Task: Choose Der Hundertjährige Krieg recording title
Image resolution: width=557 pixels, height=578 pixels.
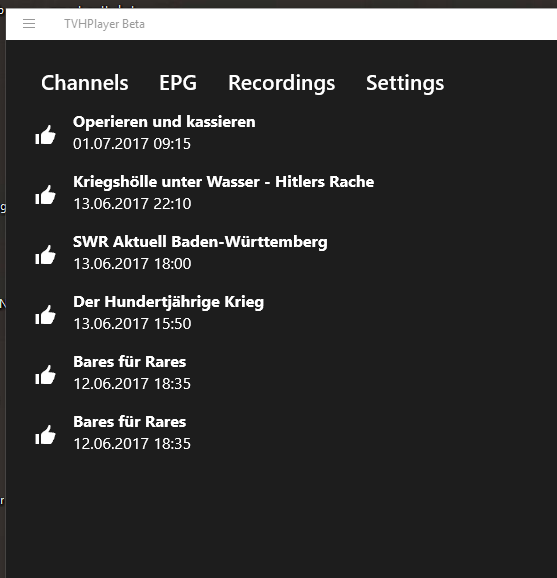Action: click(168, 302)
